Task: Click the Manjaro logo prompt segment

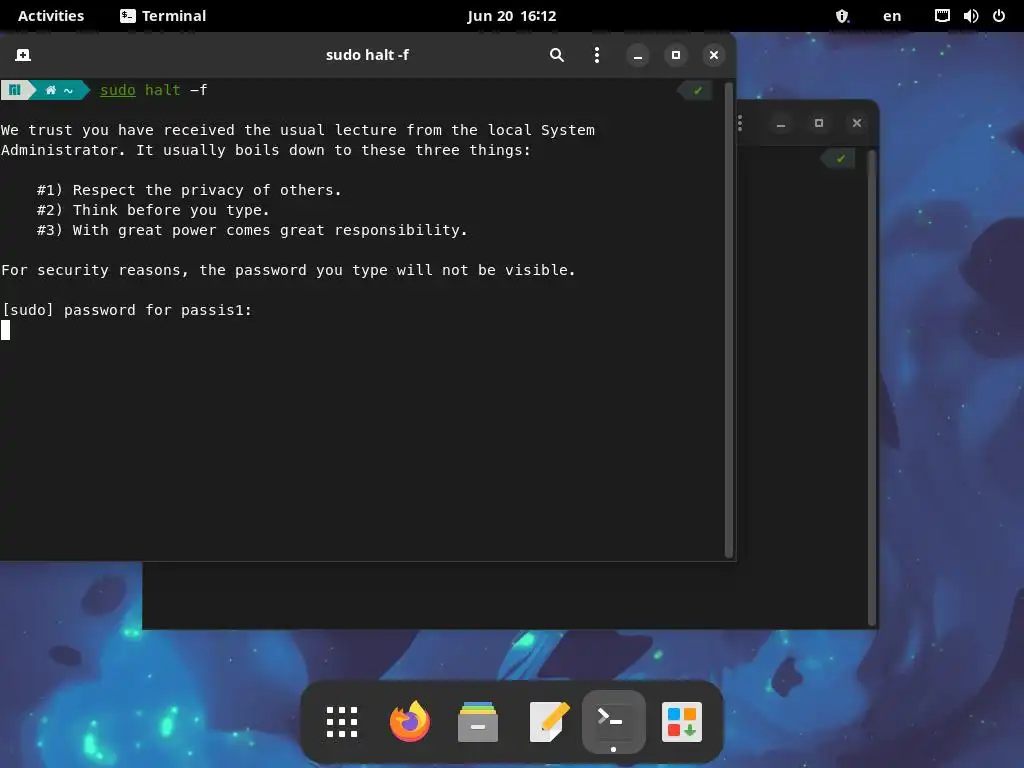Action: 14,90
